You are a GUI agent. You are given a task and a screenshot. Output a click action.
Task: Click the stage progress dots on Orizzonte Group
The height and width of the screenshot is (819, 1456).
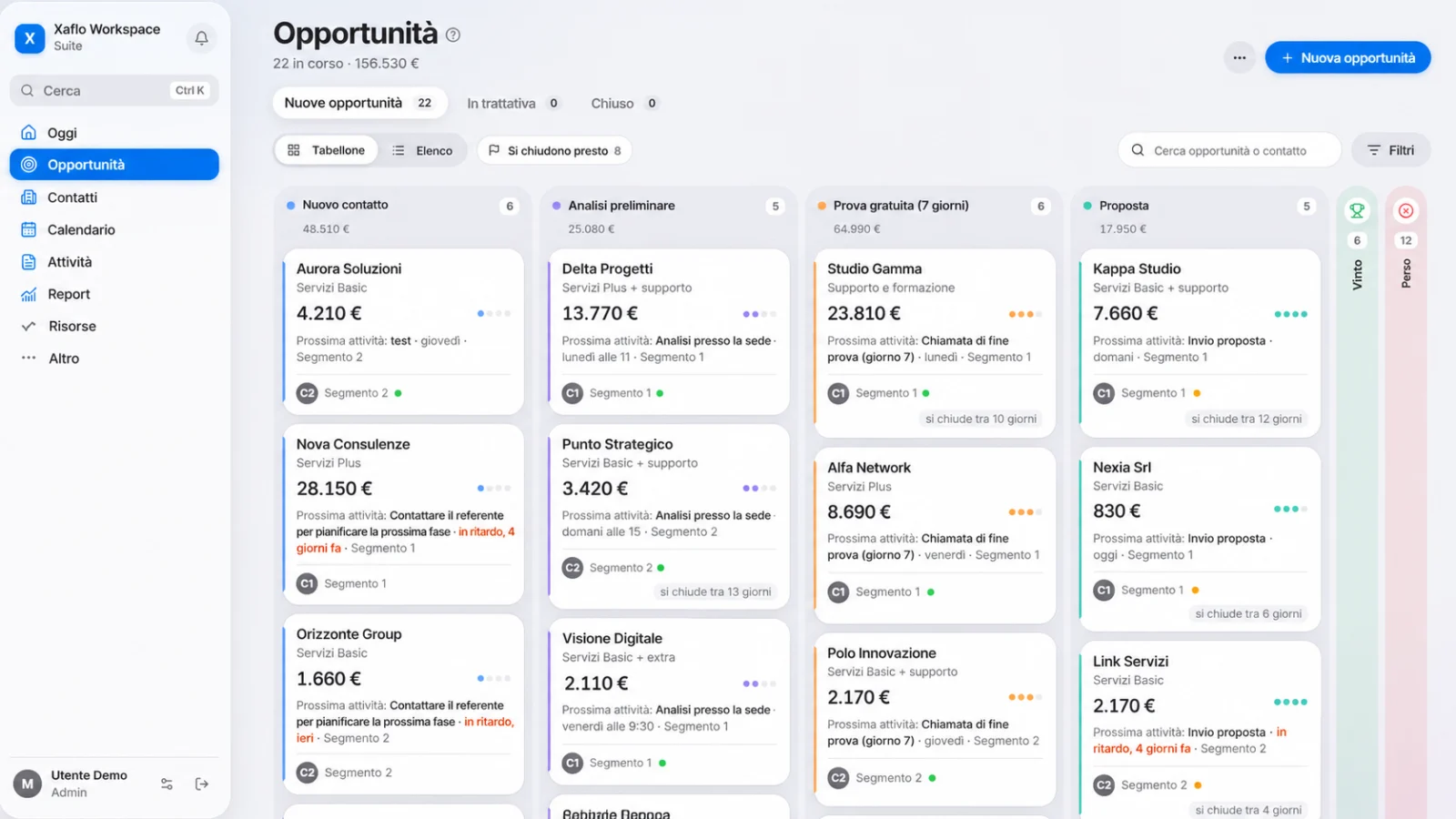[494, 678]
